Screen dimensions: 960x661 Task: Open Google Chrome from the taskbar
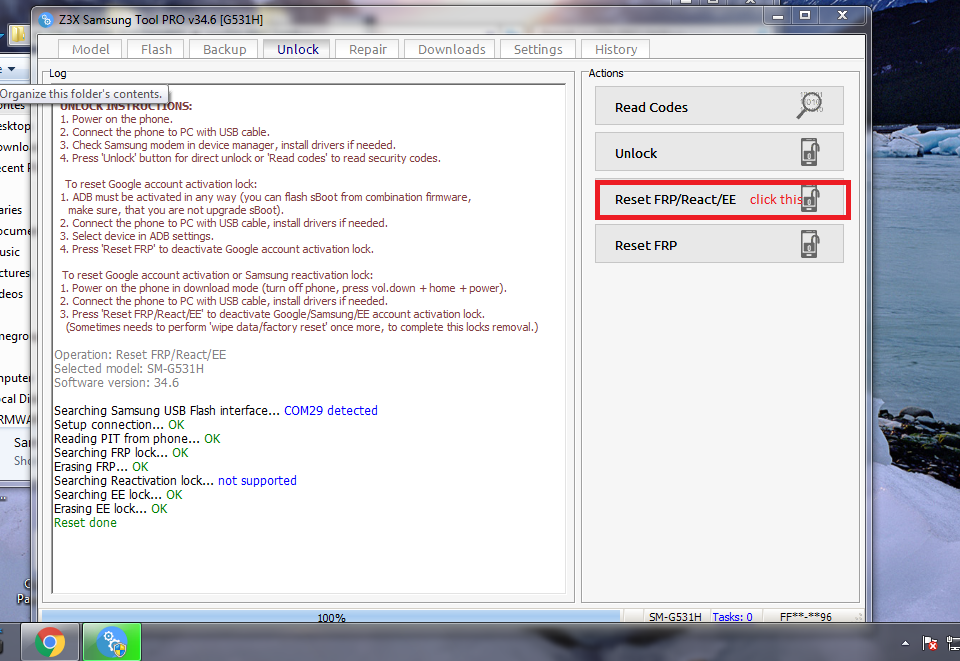coord(50,642)
